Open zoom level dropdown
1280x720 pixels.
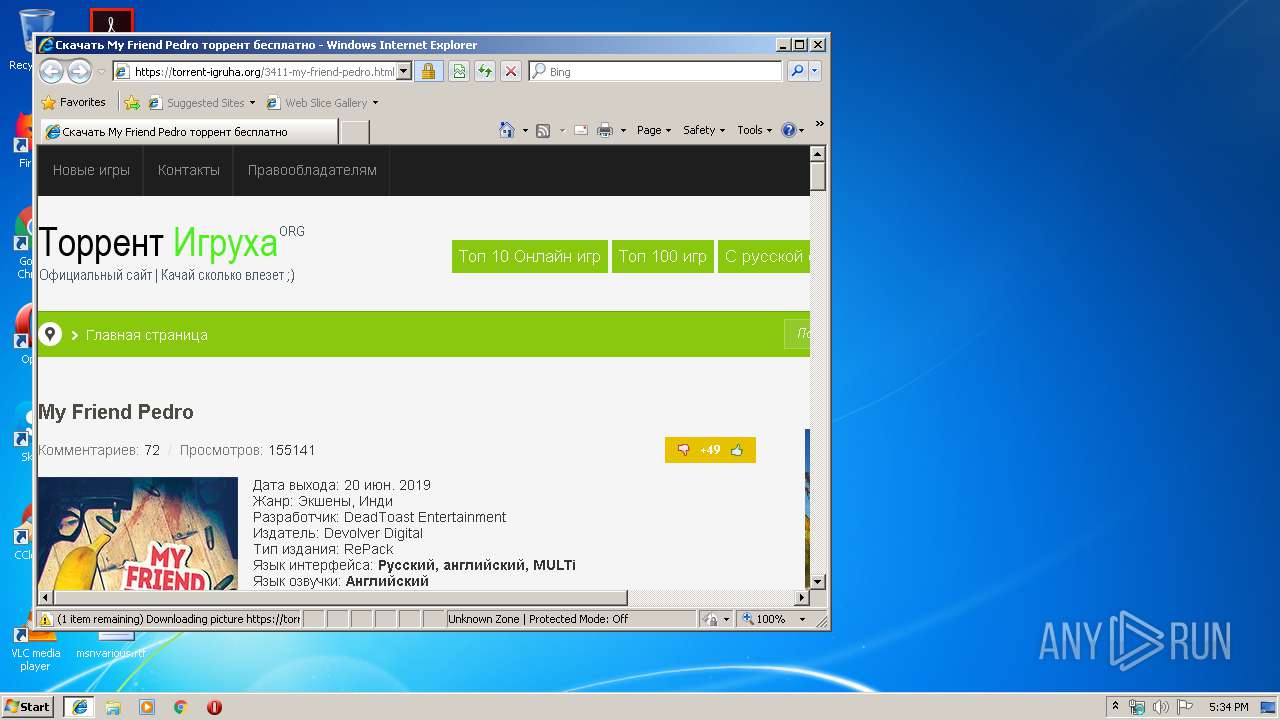[802, 619]
